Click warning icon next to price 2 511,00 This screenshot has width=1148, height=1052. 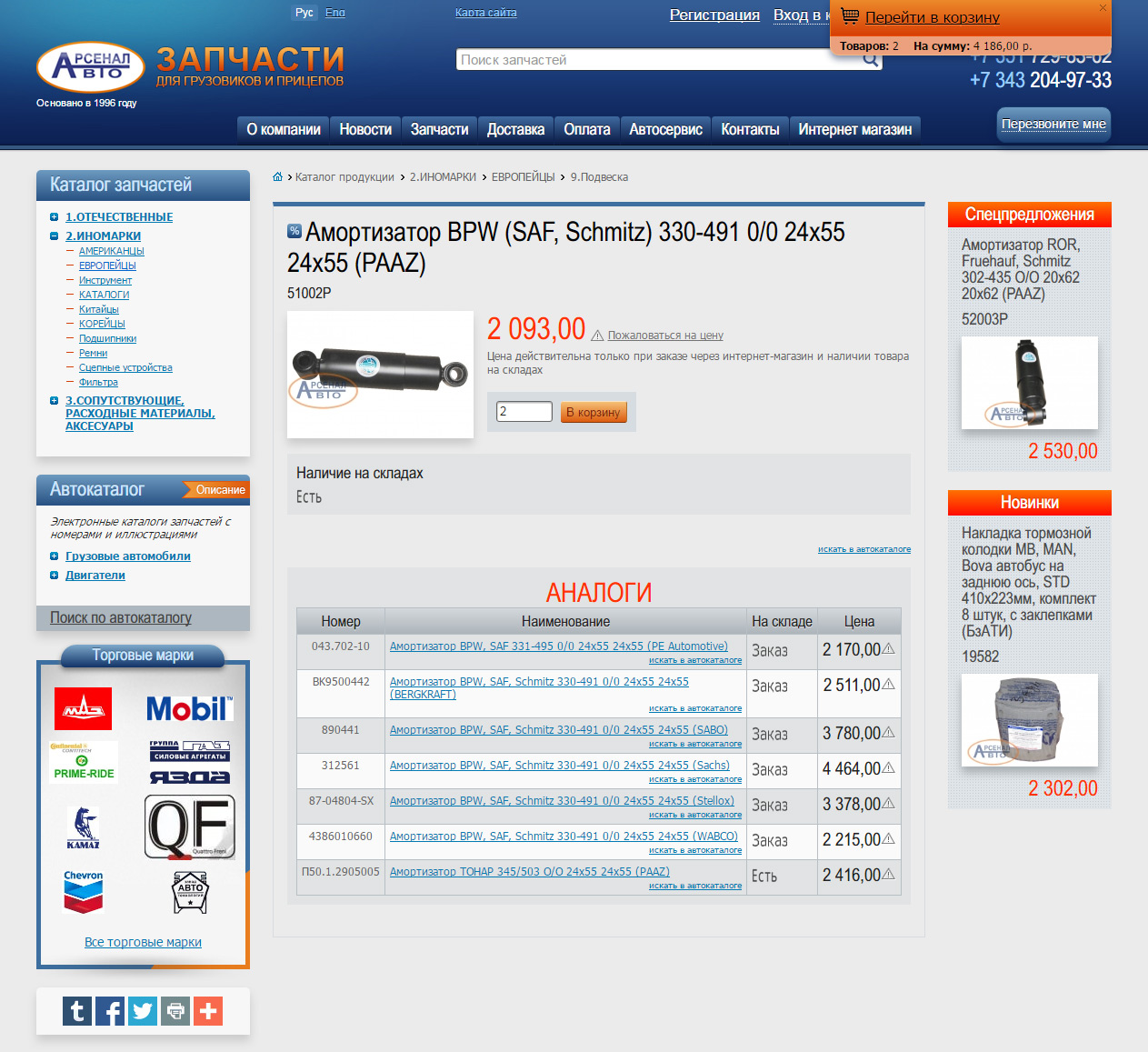889,685
